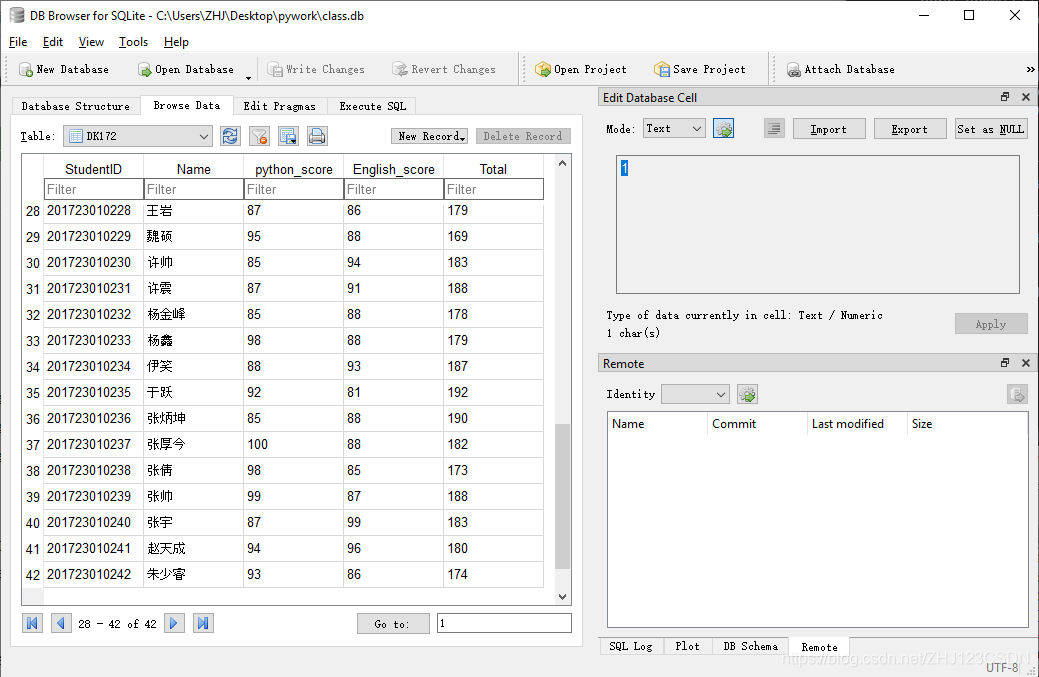Click Attach Database in the toolbar
The width and height of the screenshot is (1039, 677).
(840, 70)
